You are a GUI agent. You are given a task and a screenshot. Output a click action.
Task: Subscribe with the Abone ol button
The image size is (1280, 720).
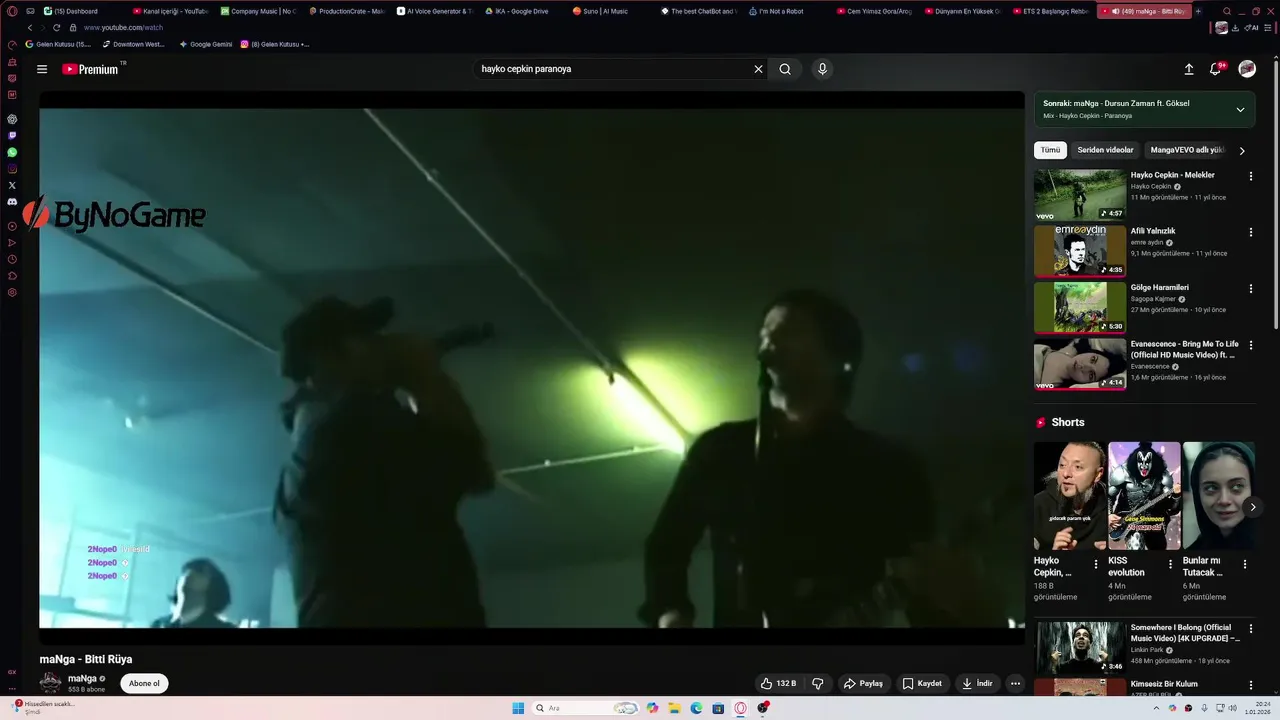pos(144,684)
